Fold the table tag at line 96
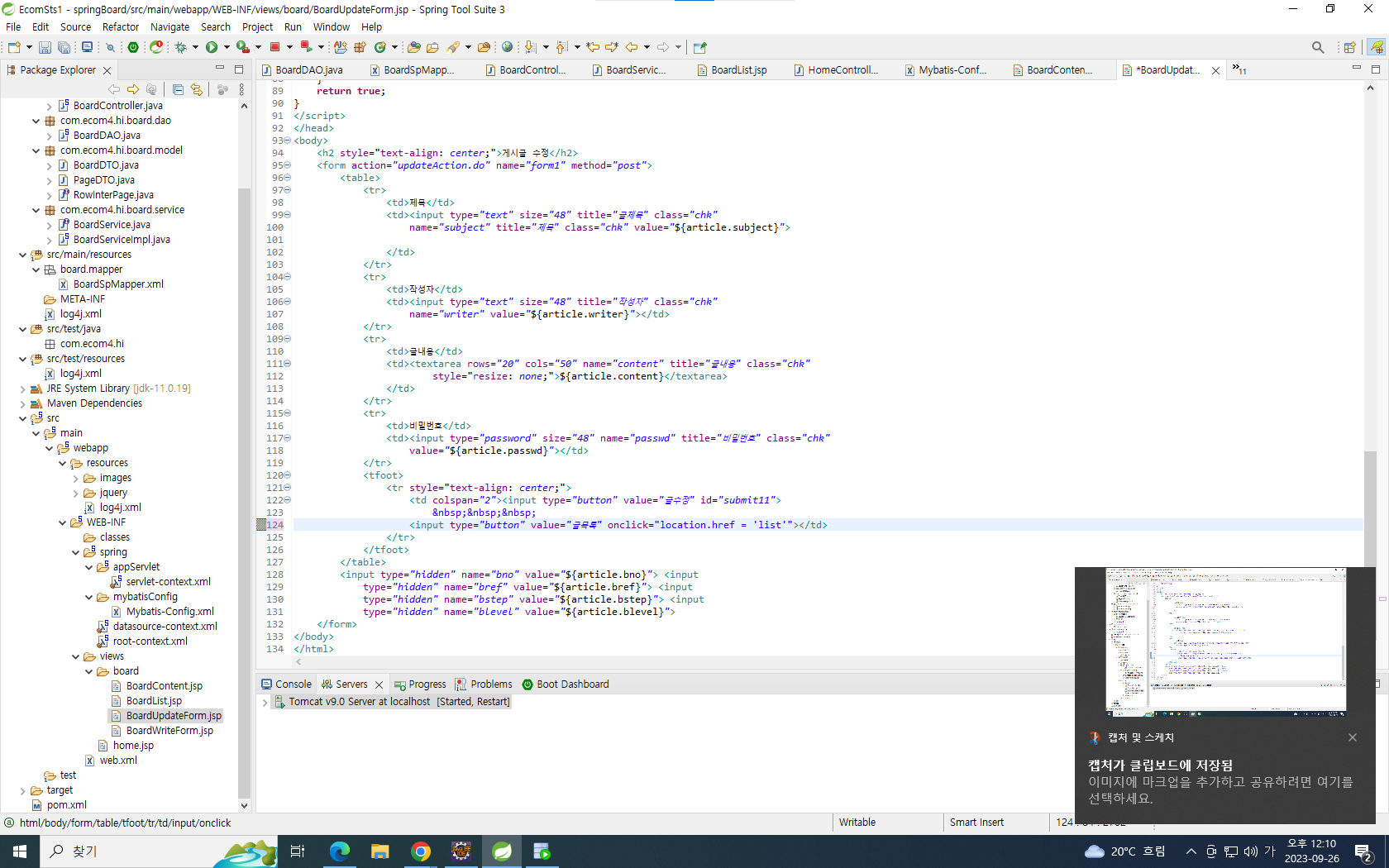1389x868 pixels. click(x=288, y=178)
